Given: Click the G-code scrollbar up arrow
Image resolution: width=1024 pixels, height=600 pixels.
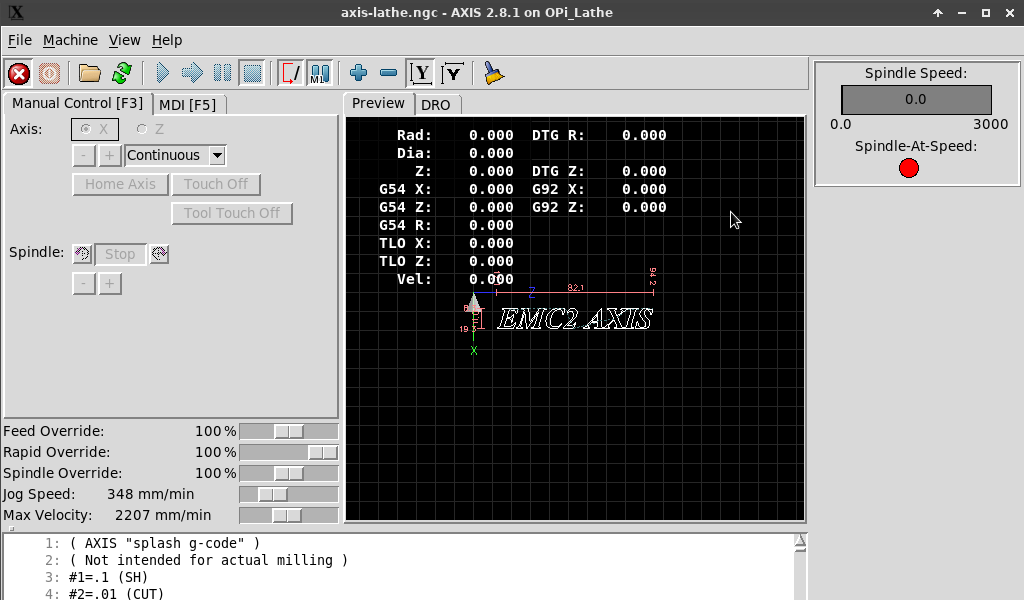Looking at the screenshot, I should pyautogui.click(x=800, y=542).
